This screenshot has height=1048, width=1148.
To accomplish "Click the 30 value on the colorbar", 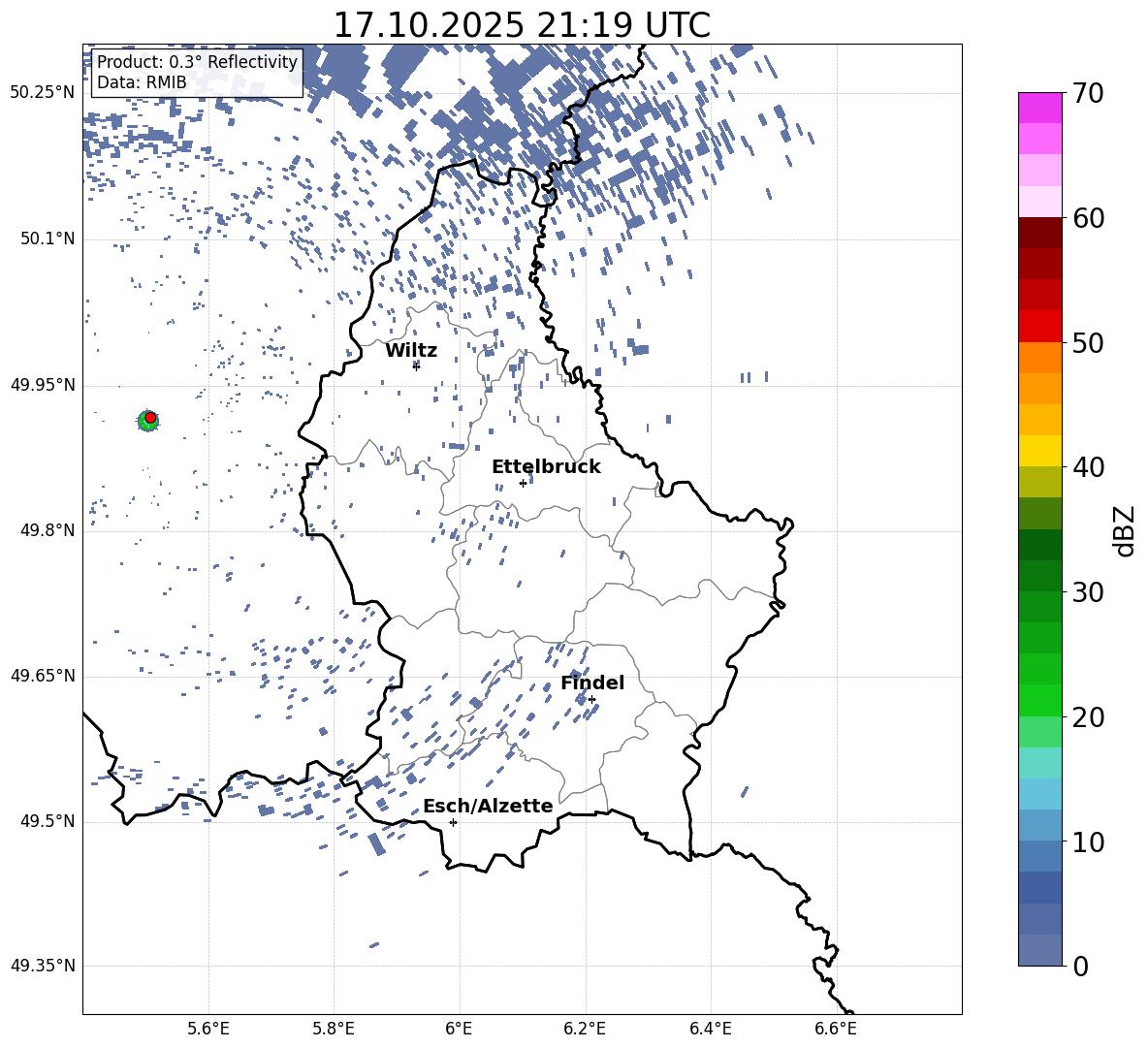I will [1088, 592].
